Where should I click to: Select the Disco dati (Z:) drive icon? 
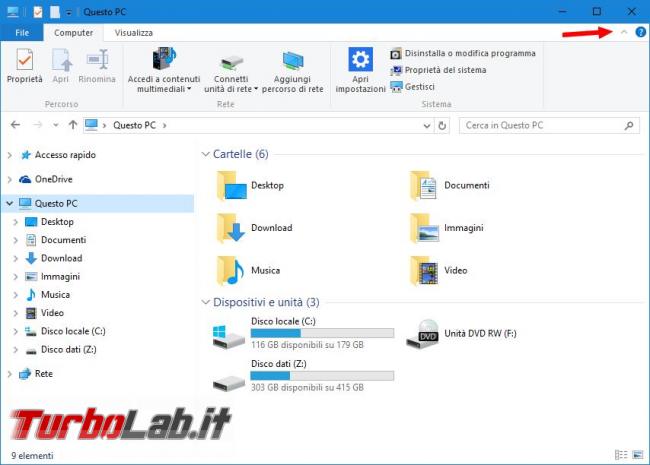[228, 383]
